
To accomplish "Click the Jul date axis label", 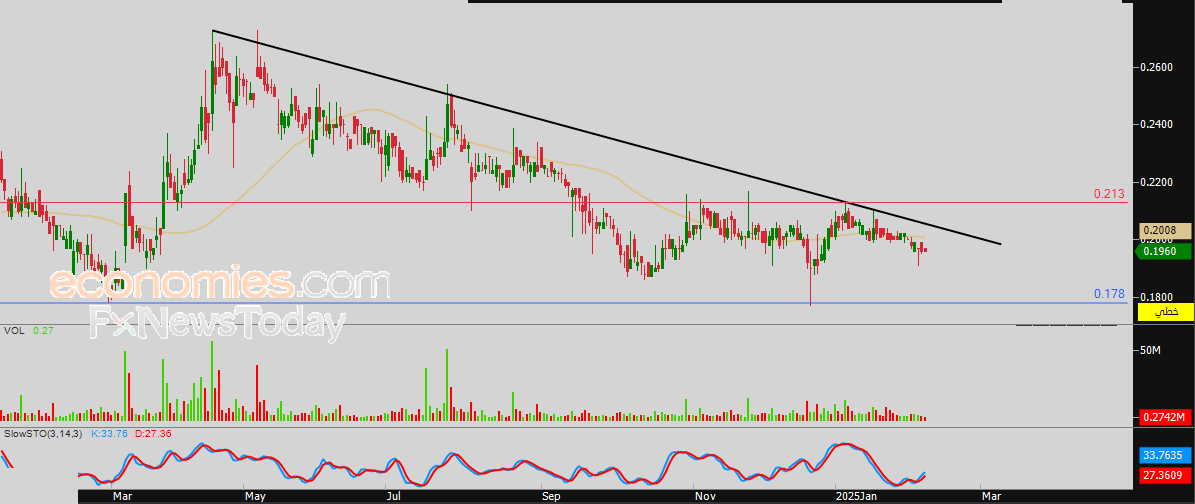I will click(x=393, y=496).
